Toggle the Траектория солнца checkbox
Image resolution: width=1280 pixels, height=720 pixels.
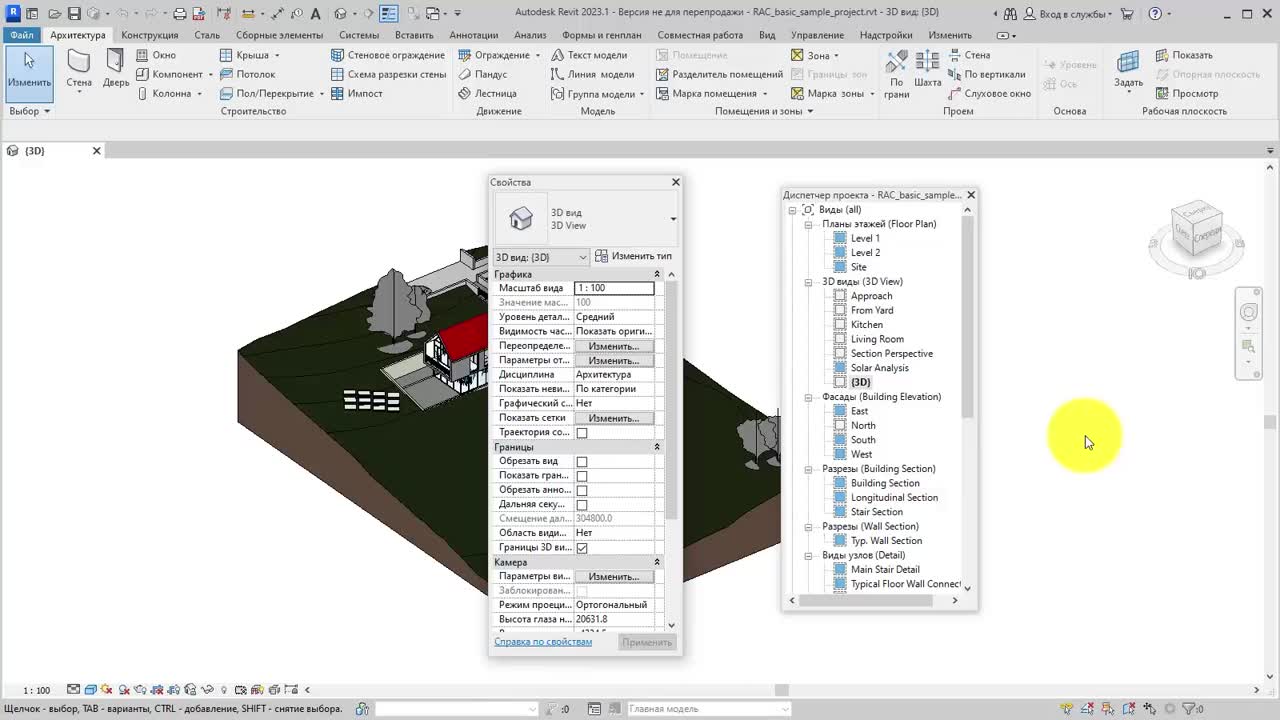click(x=582, y=433)
